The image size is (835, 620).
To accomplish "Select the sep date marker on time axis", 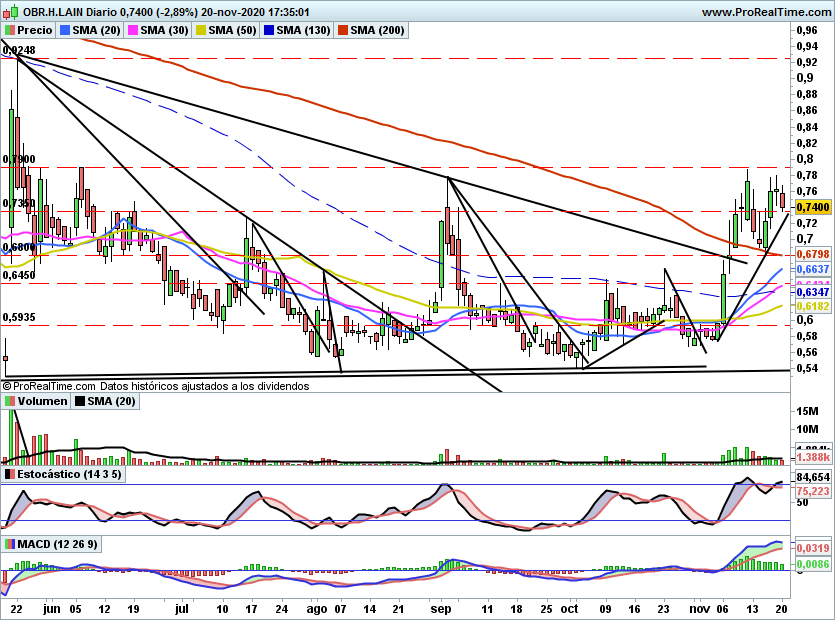I will 440,609.
